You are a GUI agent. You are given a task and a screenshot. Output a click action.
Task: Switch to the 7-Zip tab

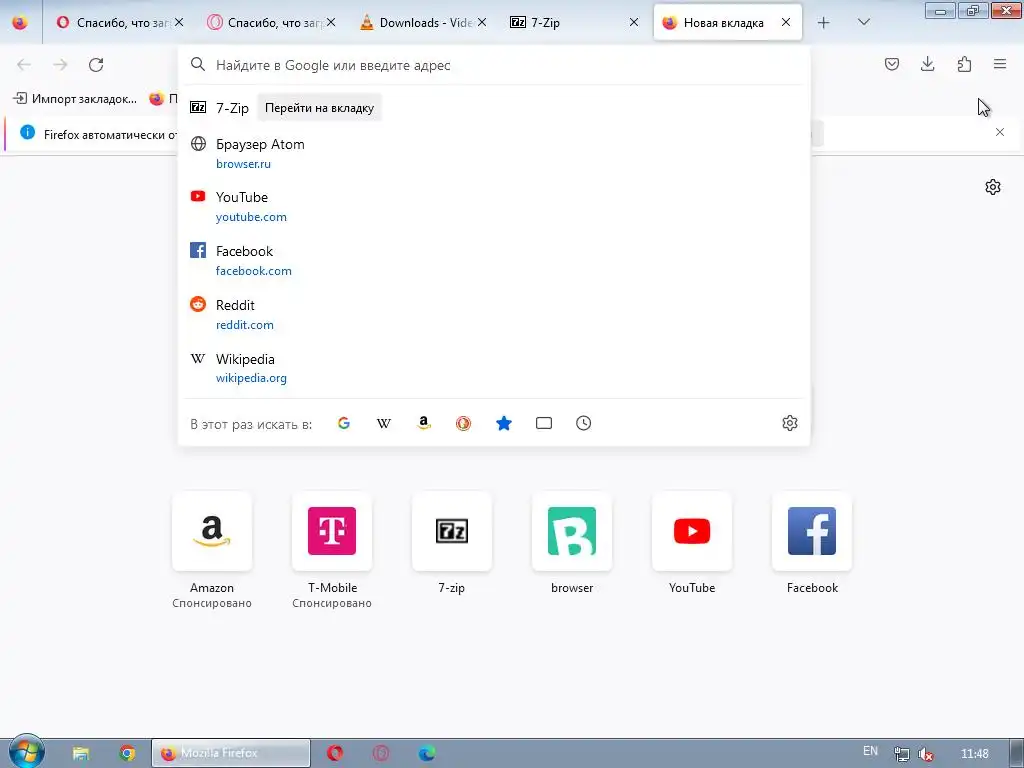tap(567, 23)
